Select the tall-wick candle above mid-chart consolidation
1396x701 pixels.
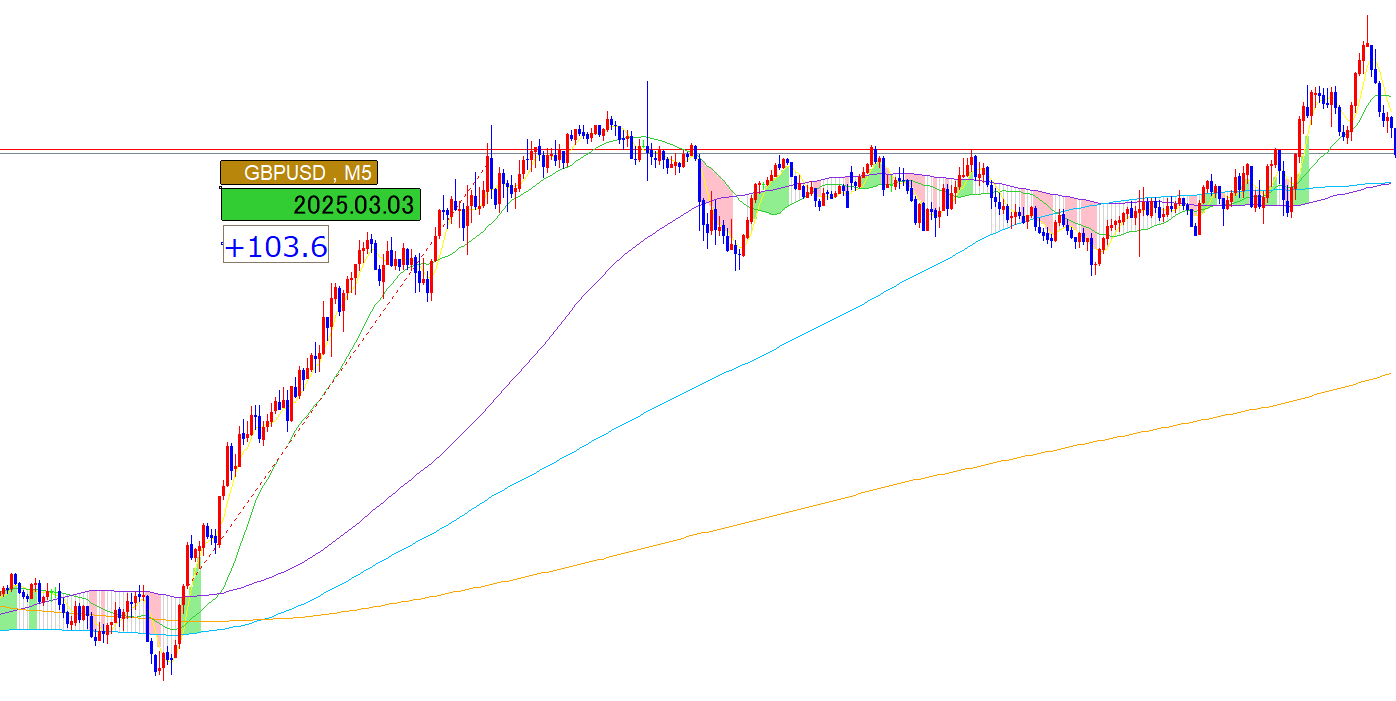pos(647,130)
